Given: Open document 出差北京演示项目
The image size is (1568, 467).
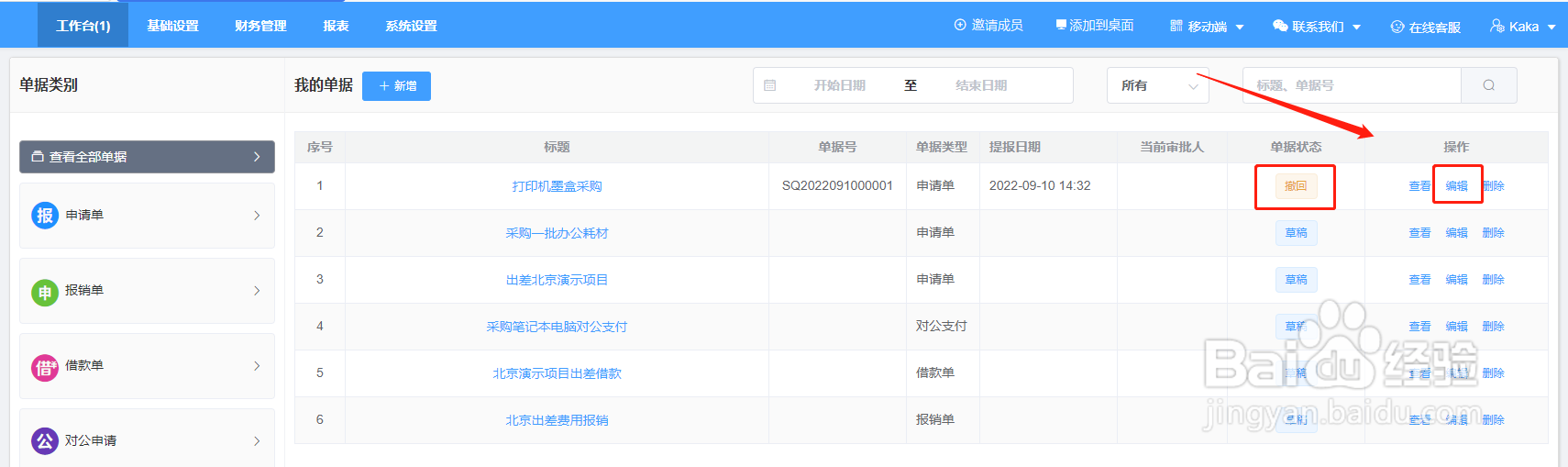Looking at the screenshot, I should click(x=557, y=280).
